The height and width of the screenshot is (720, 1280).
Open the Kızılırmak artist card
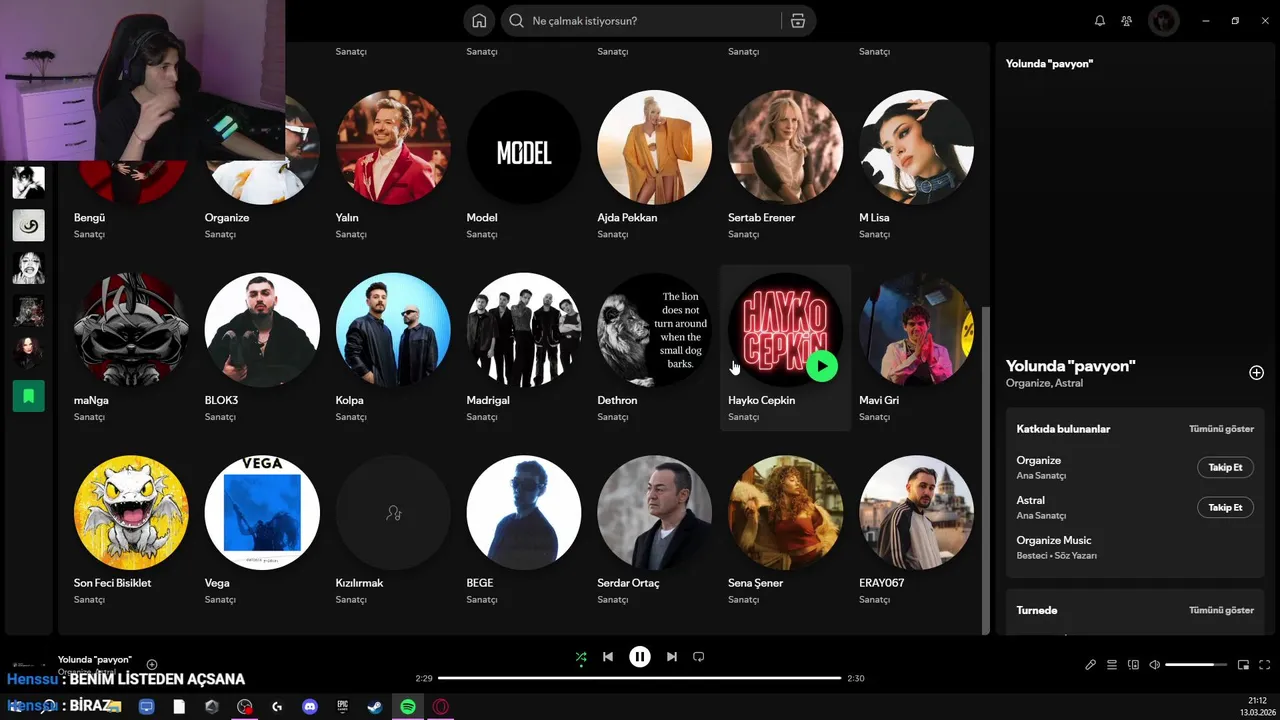(x=393, y=531)
